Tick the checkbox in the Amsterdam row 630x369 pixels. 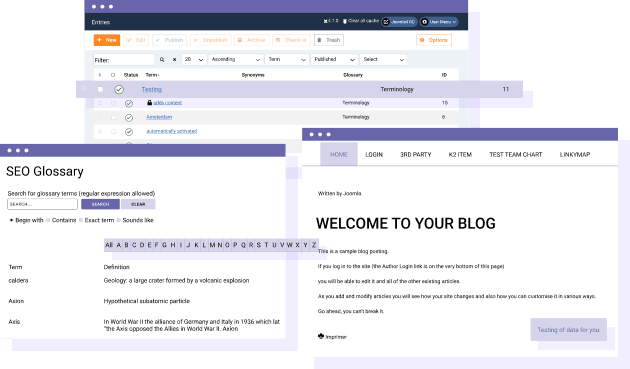tap(113, 117)
